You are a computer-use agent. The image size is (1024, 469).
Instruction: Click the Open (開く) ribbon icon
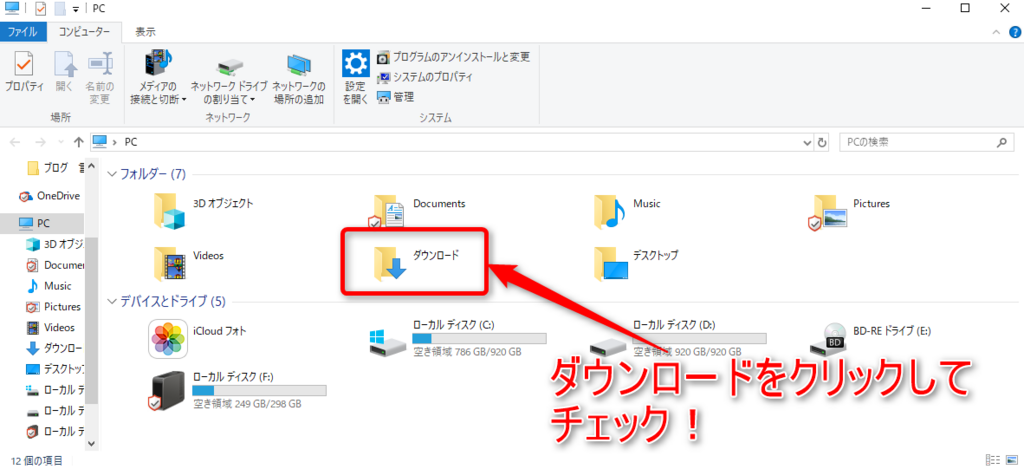(x=65, y=72)
